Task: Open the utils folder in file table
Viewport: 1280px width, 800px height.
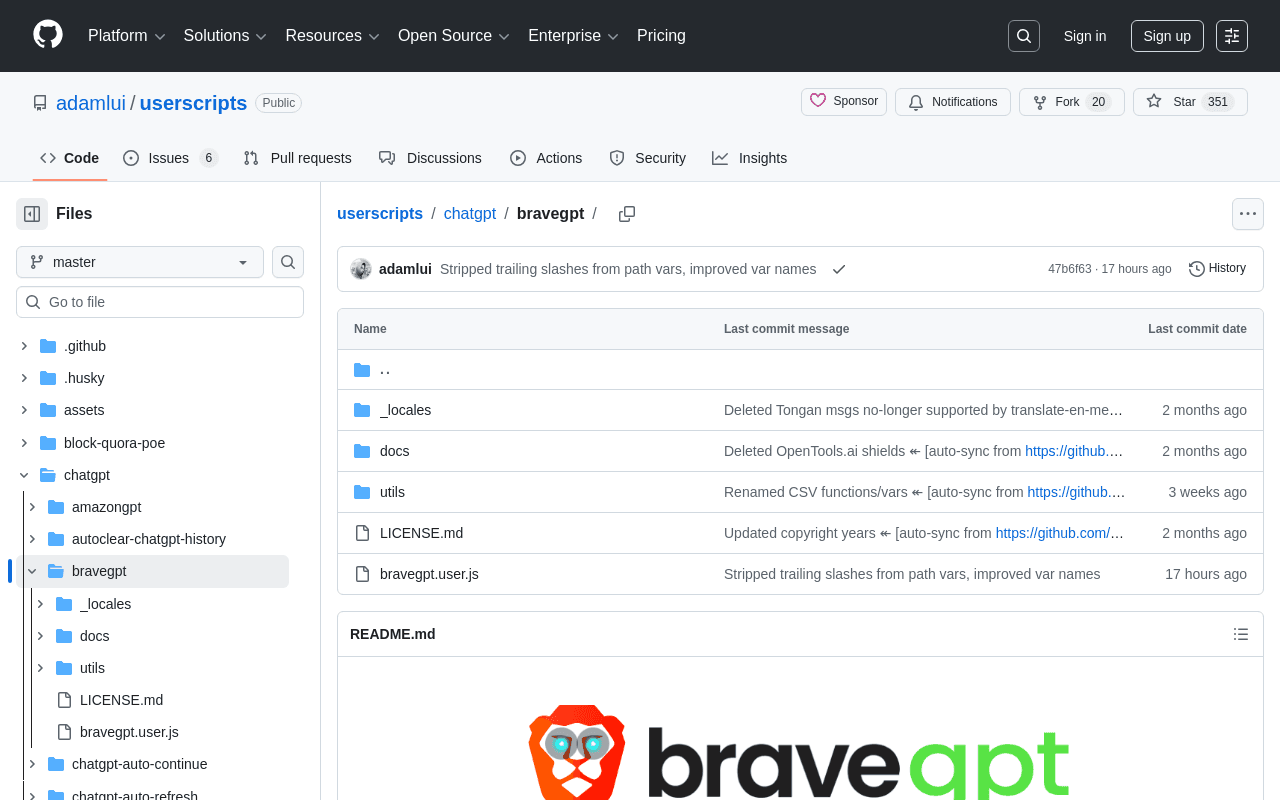Action: coord(392,492)
